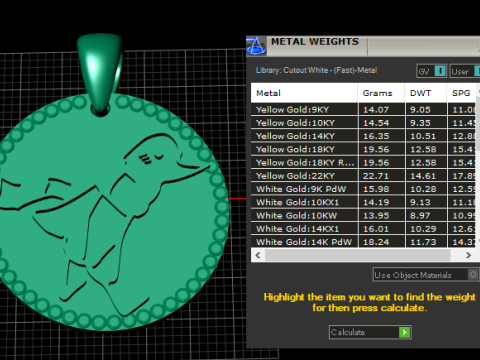Sort by the Grams column header
This screenshot has height=360, width=480.
(381, 93)
